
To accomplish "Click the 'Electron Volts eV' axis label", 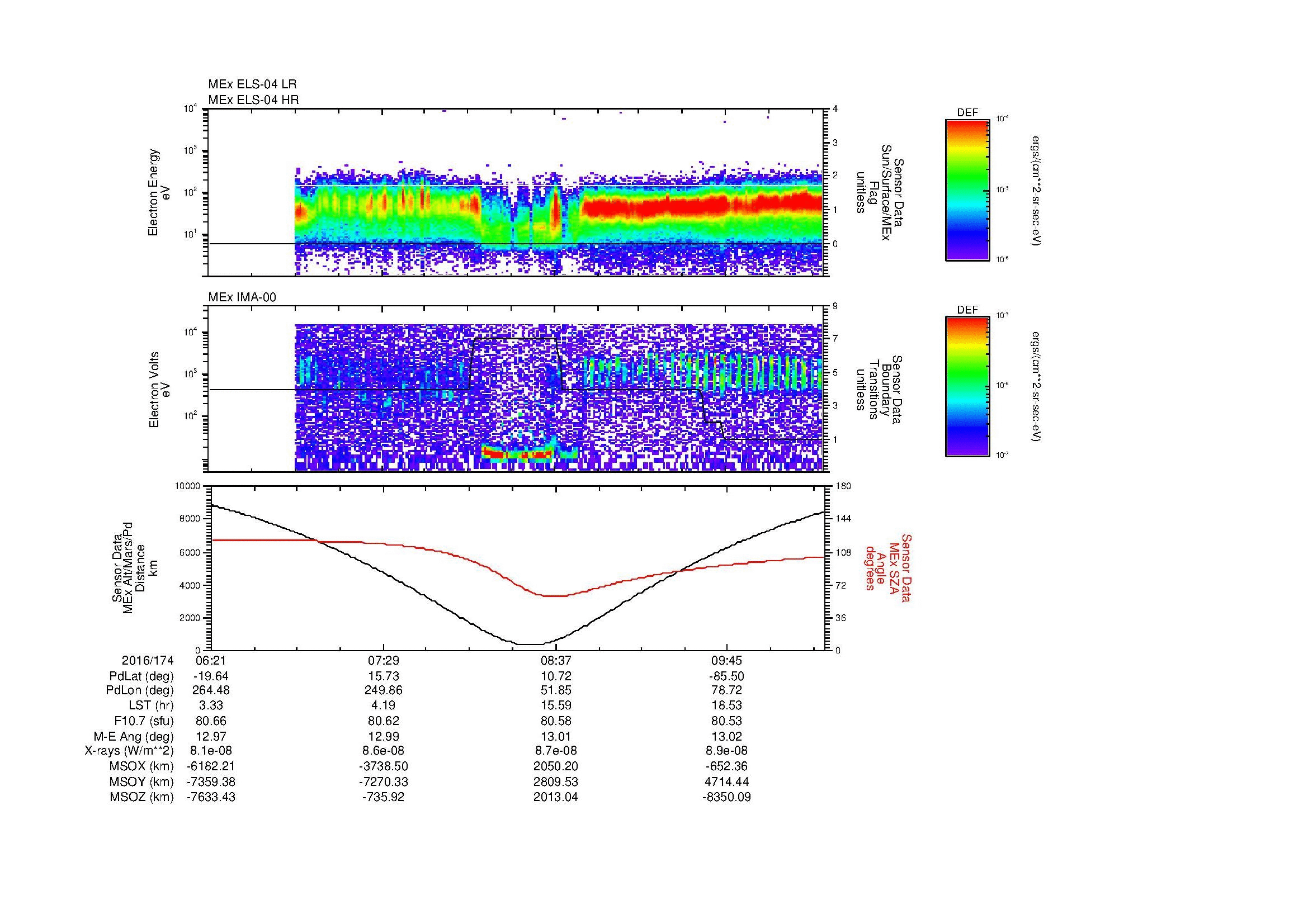I will 159,390.
